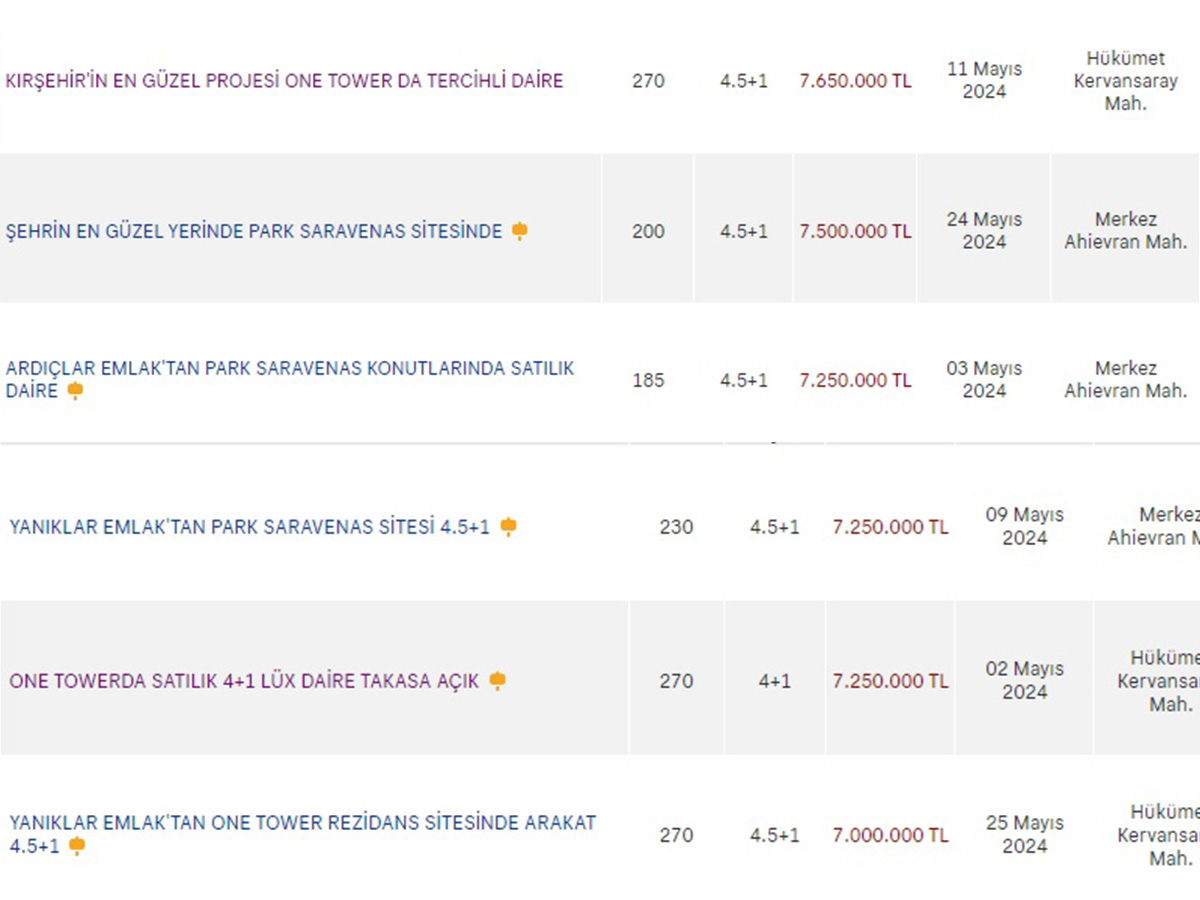Click badge icon after ONE TOWER REZİDANS ARAKAT title
The image size is (1200, 900).
77,846
